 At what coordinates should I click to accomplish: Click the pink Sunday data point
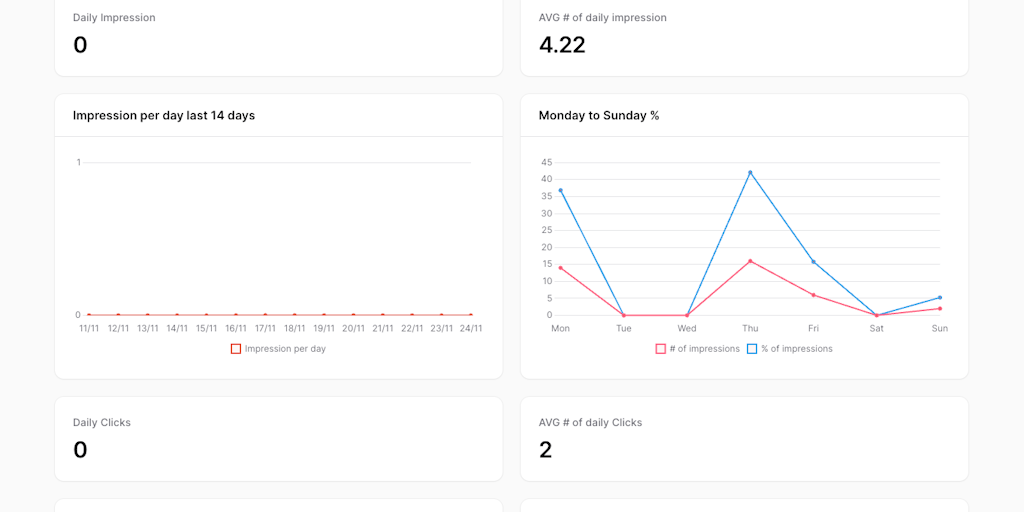940,308
